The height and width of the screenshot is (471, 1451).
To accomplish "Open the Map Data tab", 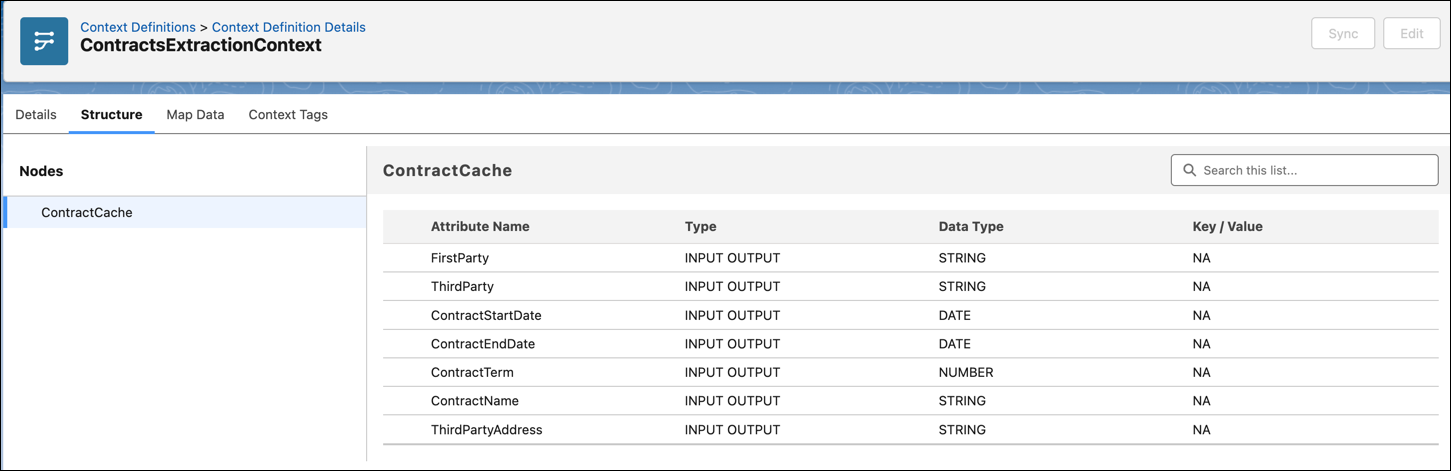I will point(195,114).
